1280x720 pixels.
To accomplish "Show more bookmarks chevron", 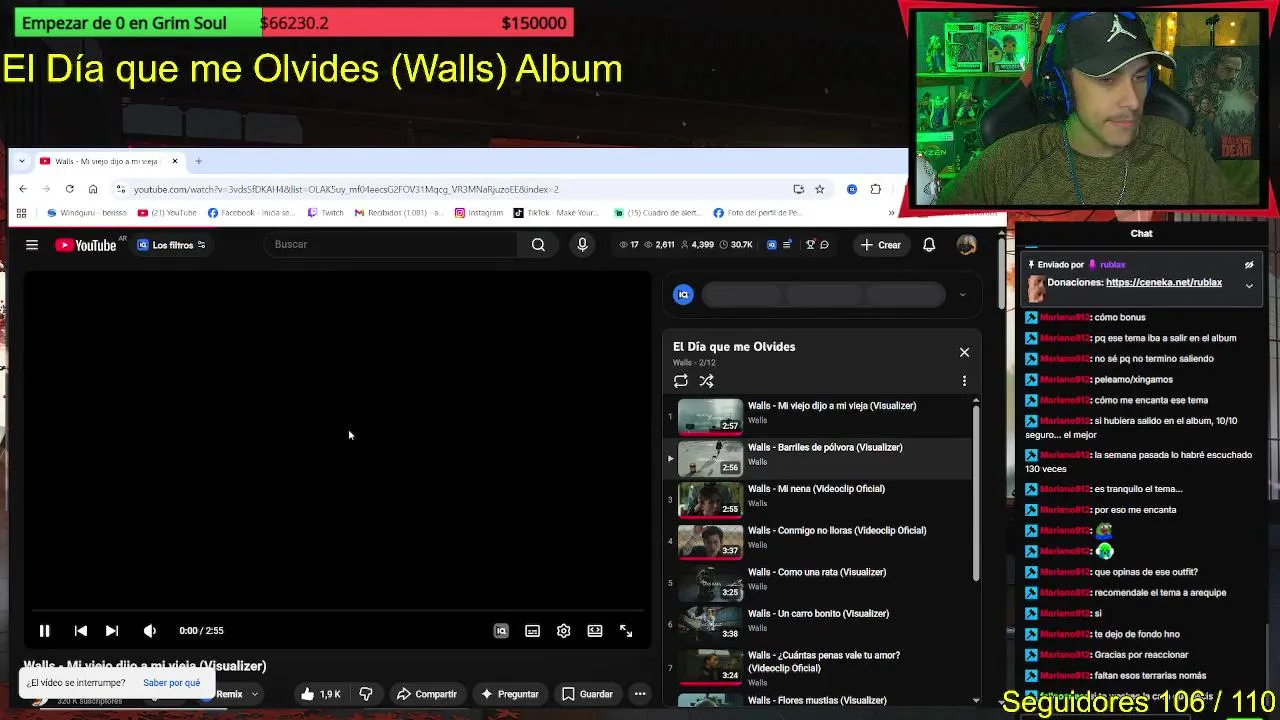I will [891, 213].
